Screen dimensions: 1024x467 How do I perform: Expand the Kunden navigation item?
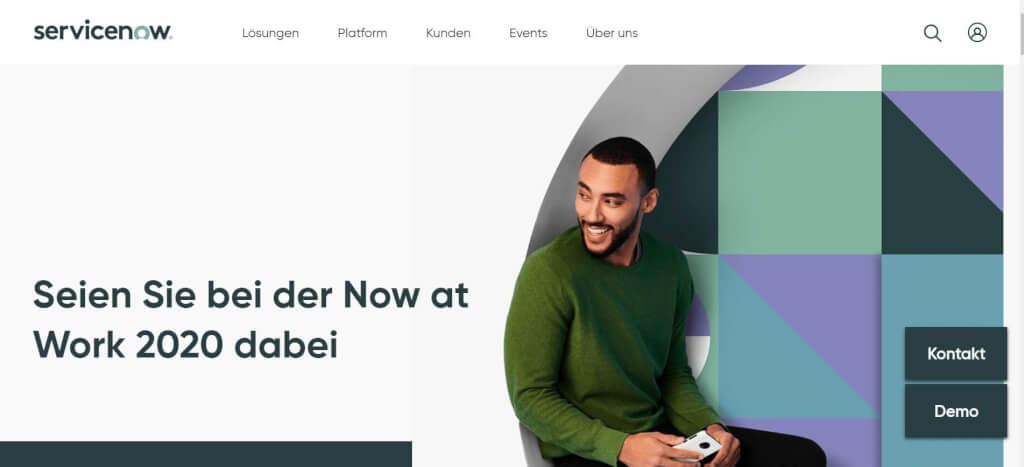[x=448, y=33]
